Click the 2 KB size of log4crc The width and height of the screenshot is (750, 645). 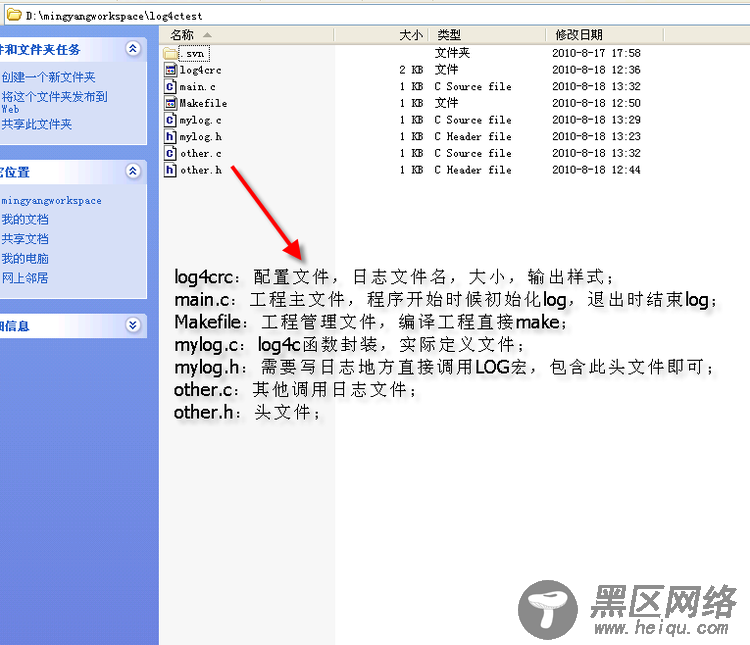[411, 70]
